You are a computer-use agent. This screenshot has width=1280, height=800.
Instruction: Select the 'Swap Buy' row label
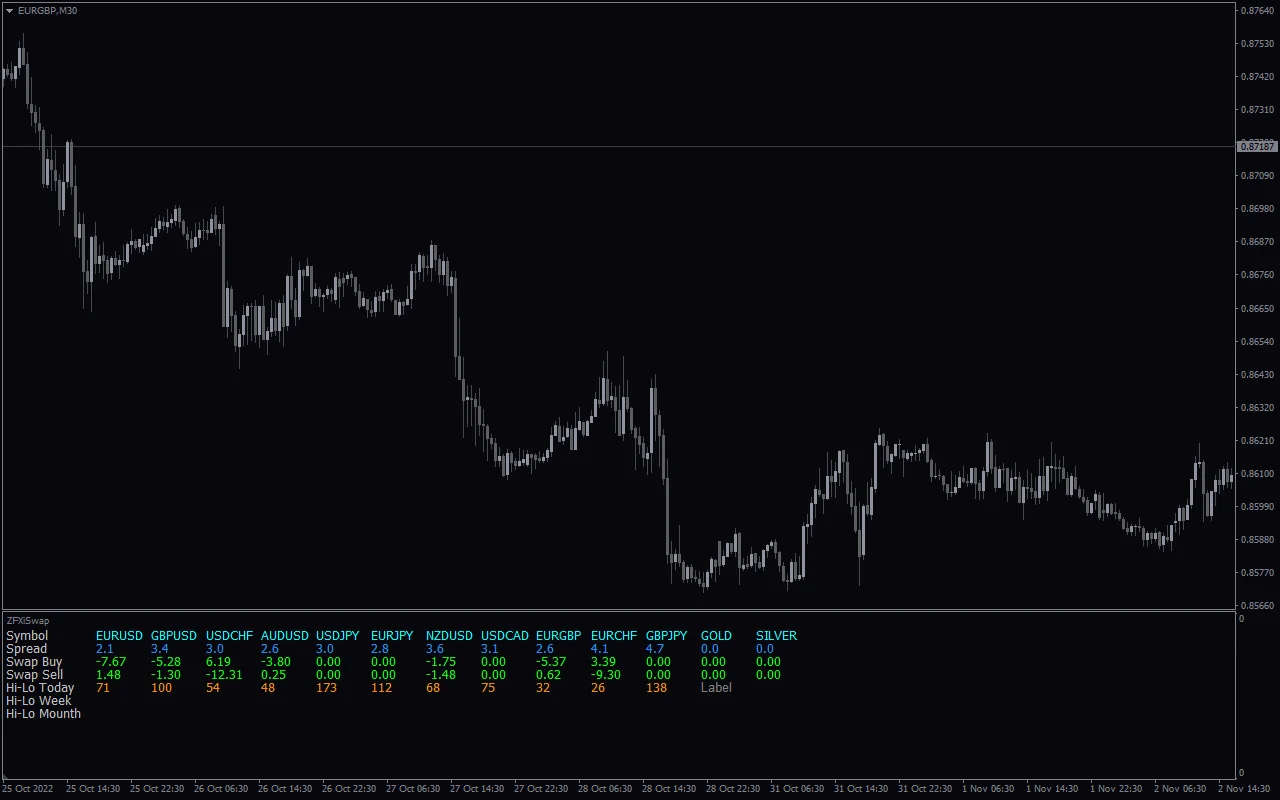click(34, 662)
